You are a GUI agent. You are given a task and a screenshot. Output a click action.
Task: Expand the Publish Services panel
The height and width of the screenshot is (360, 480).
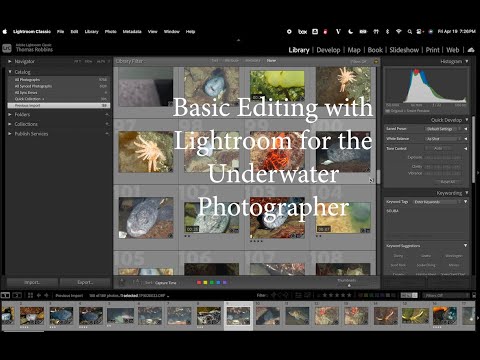point(10,134)
